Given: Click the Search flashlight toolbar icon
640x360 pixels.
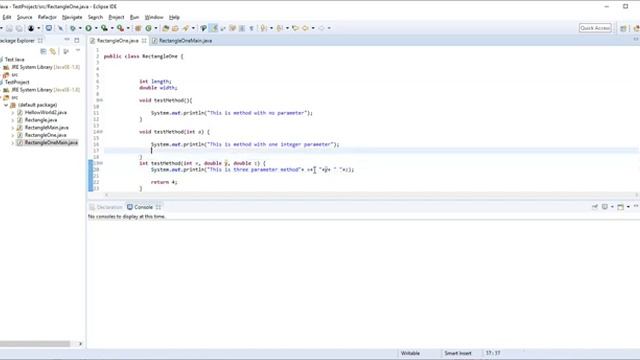Looking at the screenshot, I should click(186, 28).
